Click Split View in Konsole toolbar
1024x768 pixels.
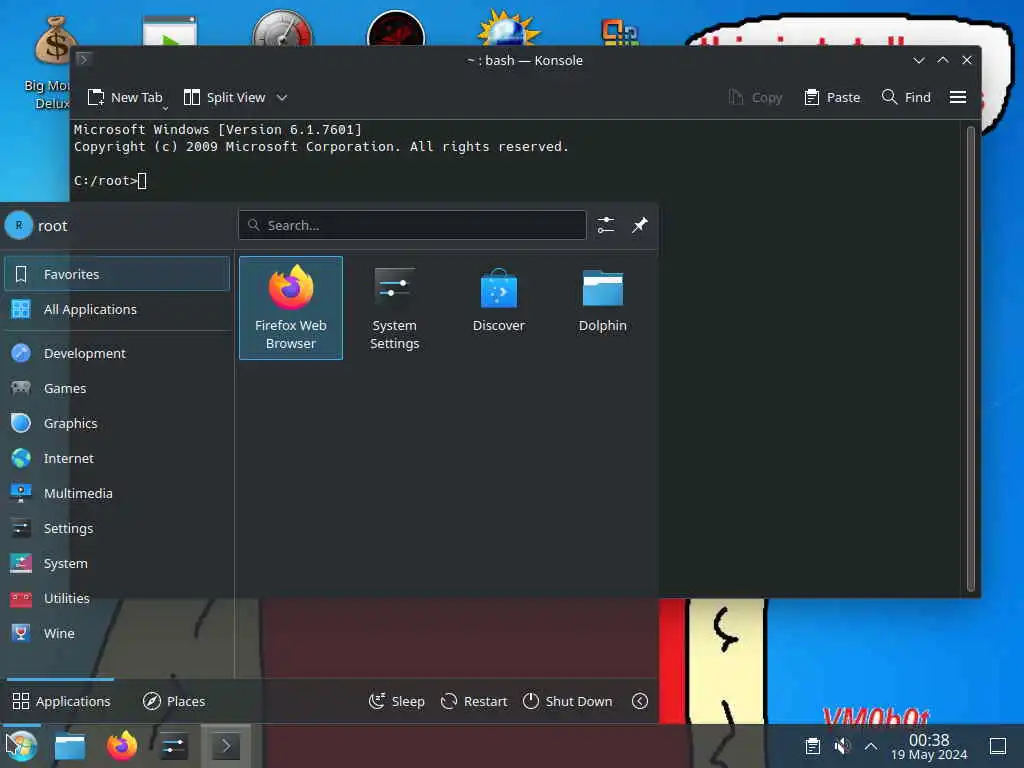pyautogui.click(x=225, y=97)
